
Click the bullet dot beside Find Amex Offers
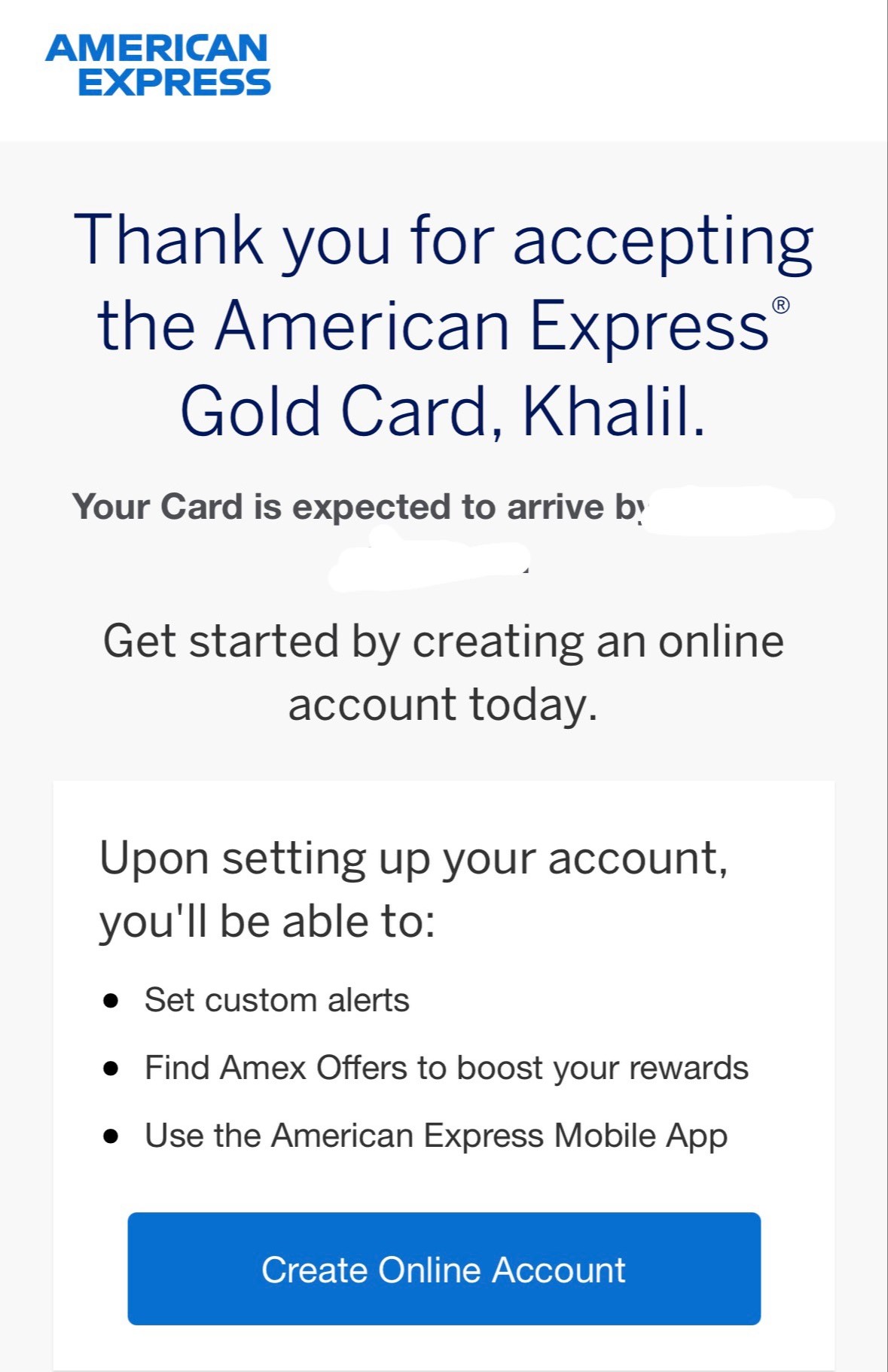tap(111, 1069)
